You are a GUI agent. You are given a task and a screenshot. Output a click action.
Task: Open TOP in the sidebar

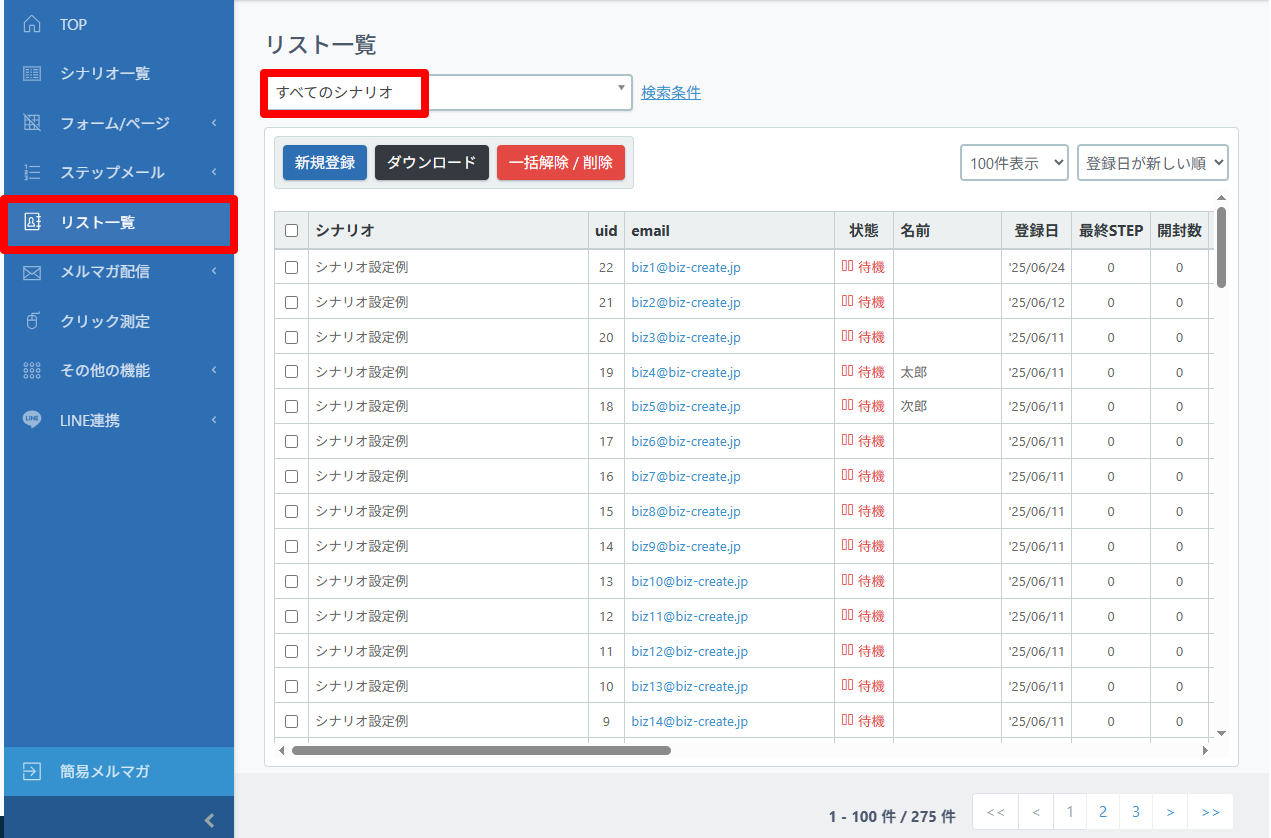(x=119, y=24)
